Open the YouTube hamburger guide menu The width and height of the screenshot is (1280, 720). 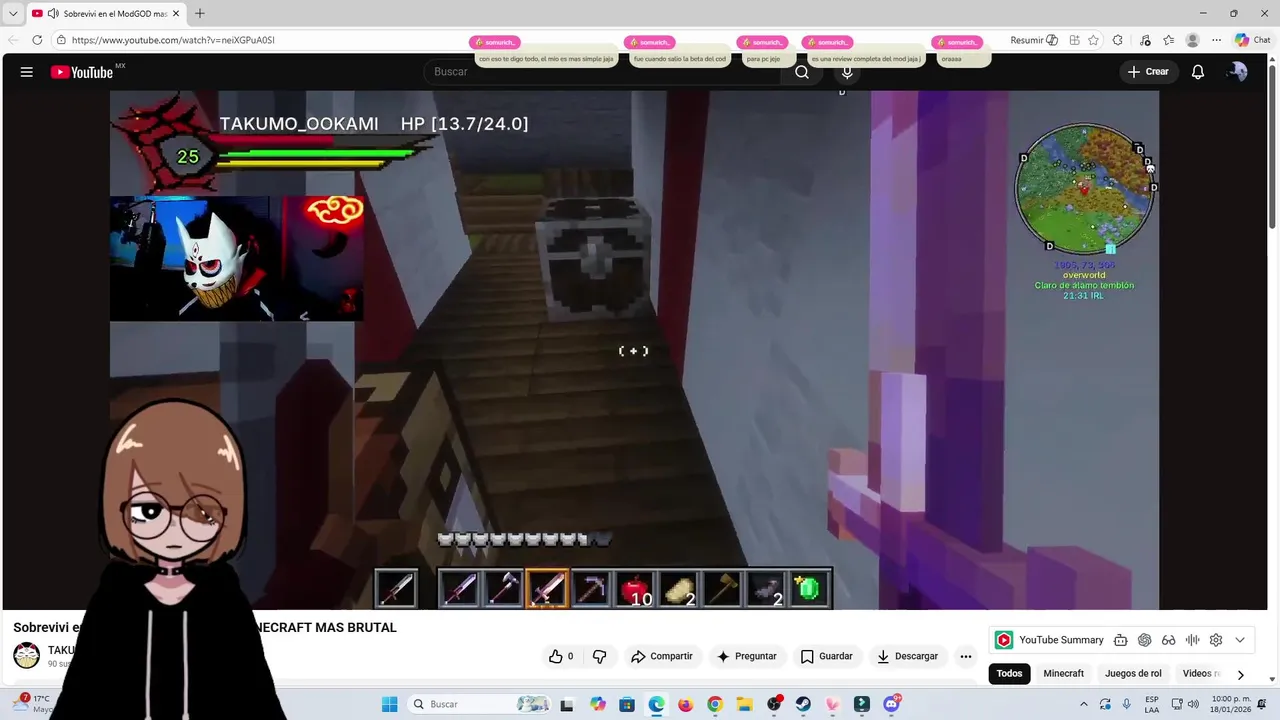(27, 72)
